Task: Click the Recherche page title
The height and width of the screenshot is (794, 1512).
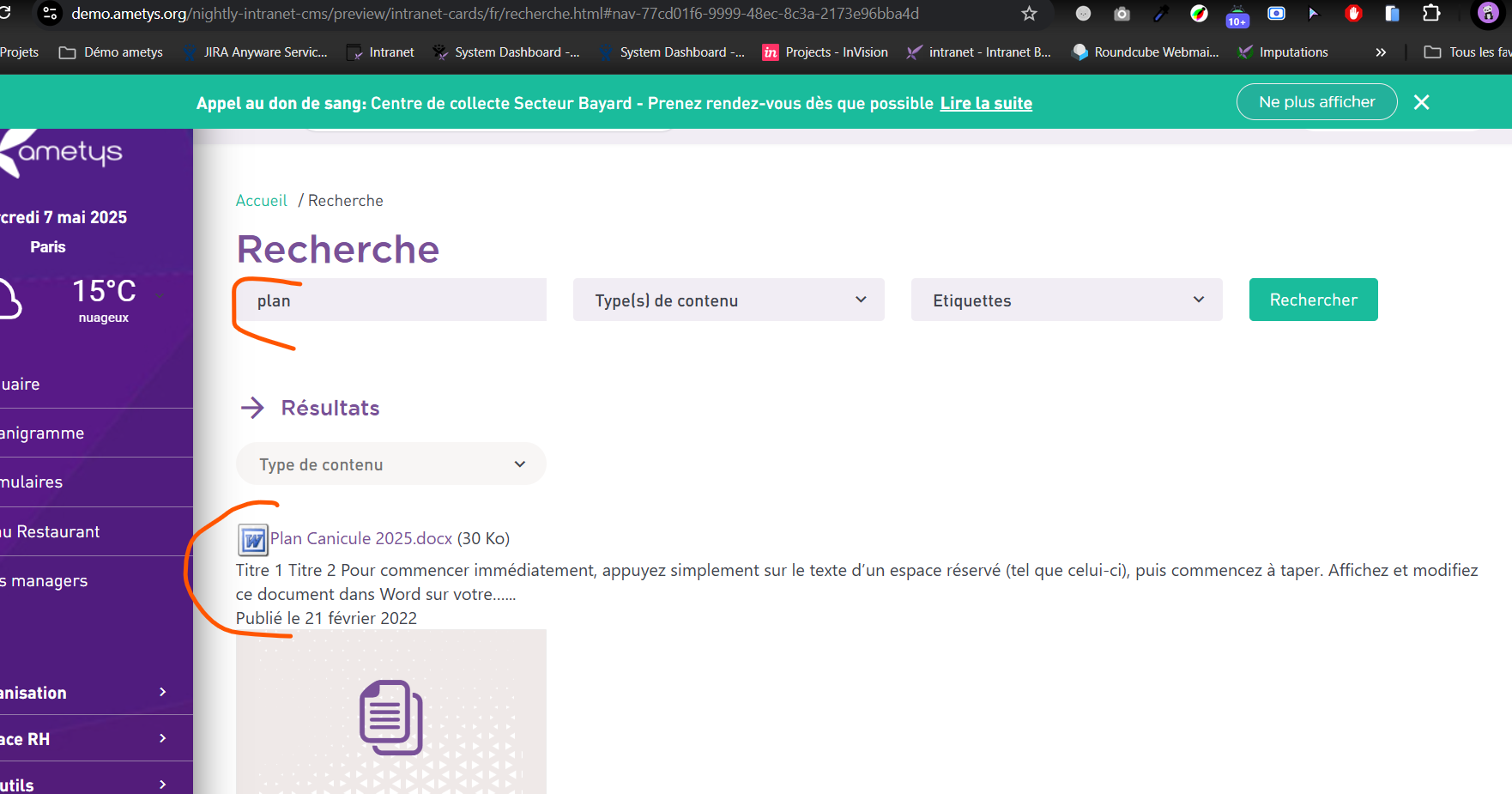Action: pyautogui.click(x=338, y=249)
